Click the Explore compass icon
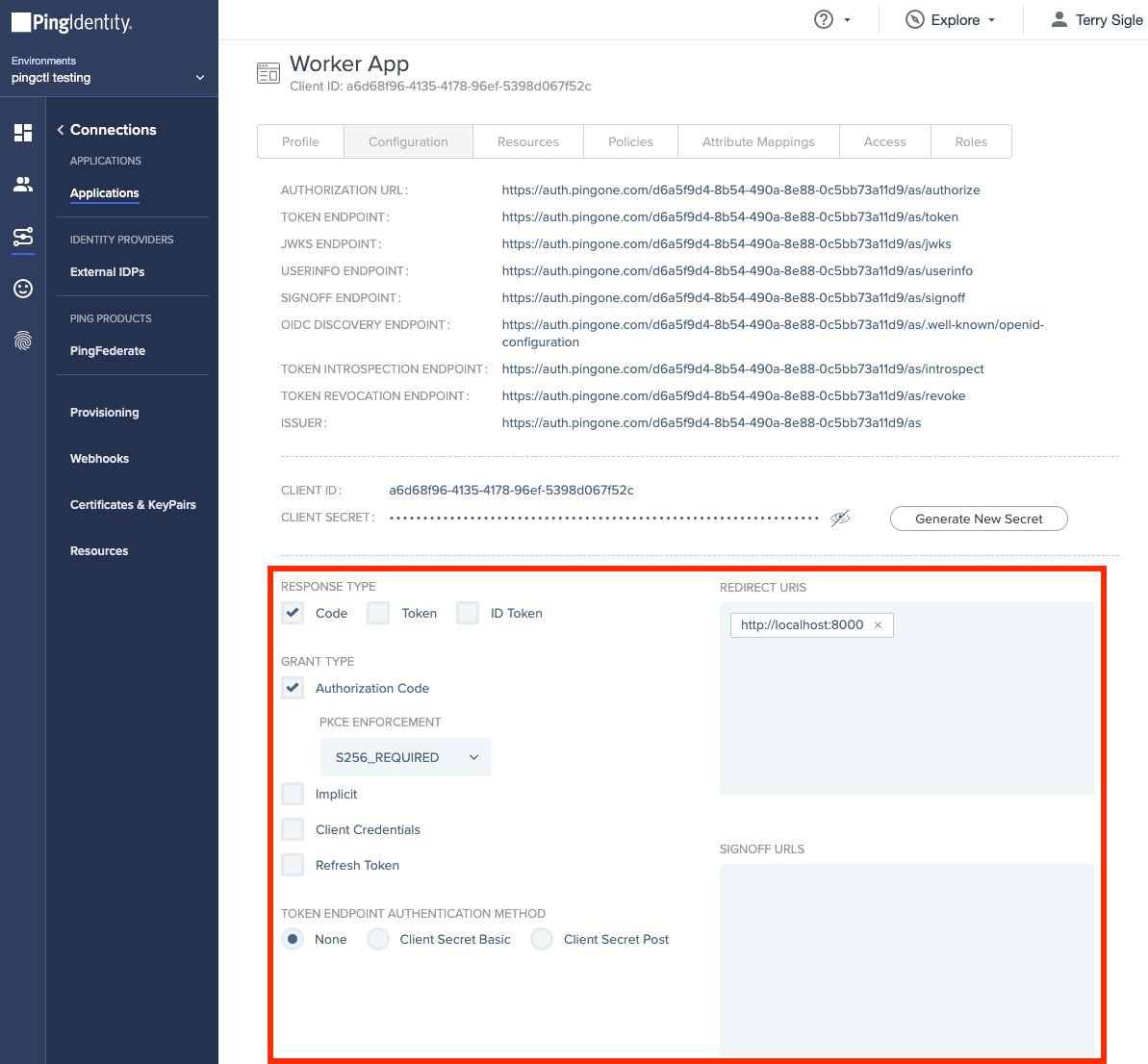 pos(914,20)
